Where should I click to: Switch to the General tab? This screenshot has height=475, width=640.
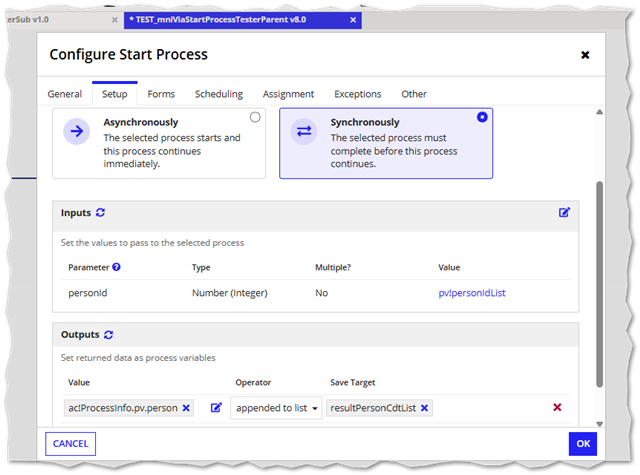65,94
